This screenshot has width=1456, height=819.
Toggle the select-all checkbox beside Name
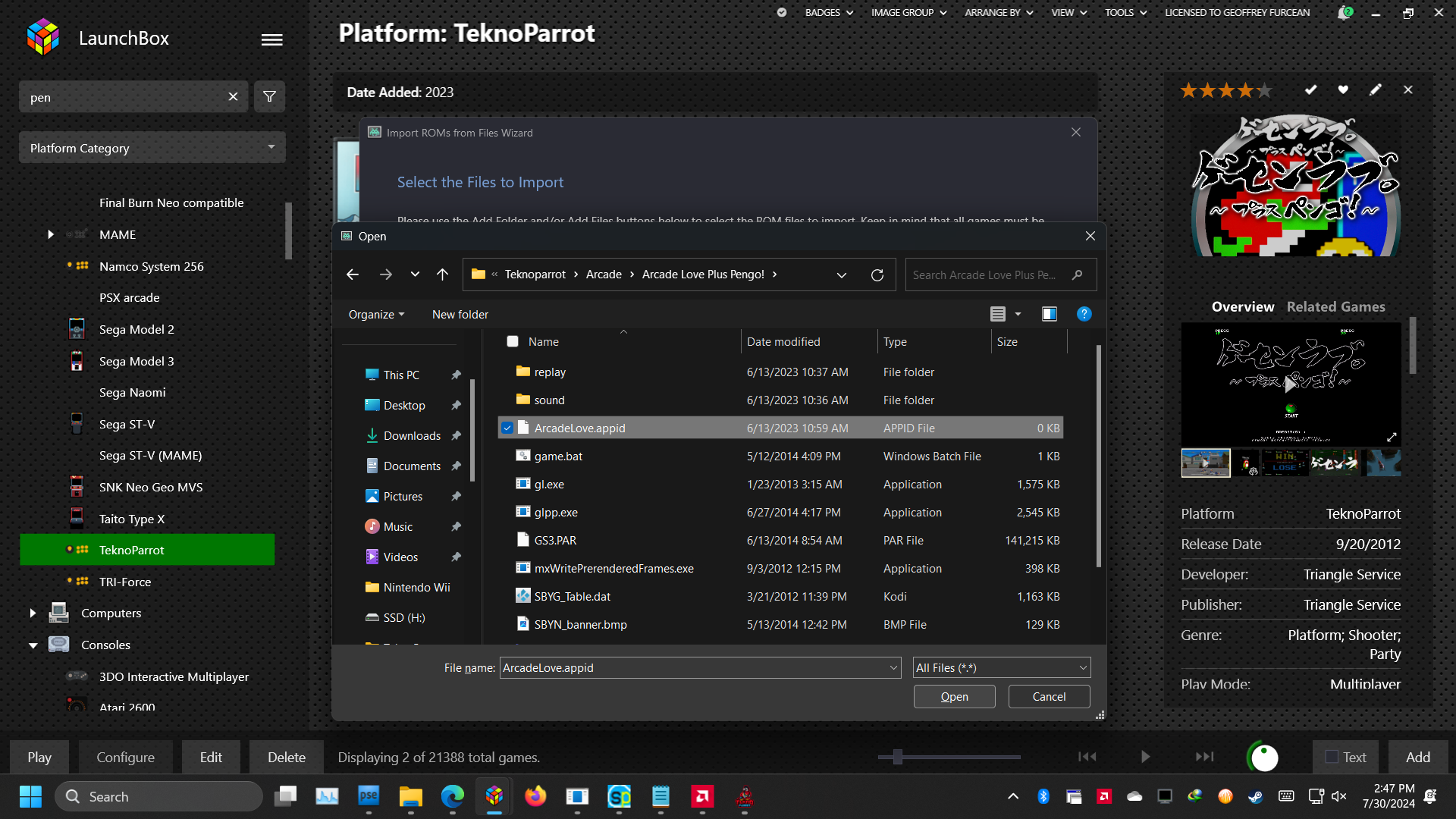[x=513, y=341]
